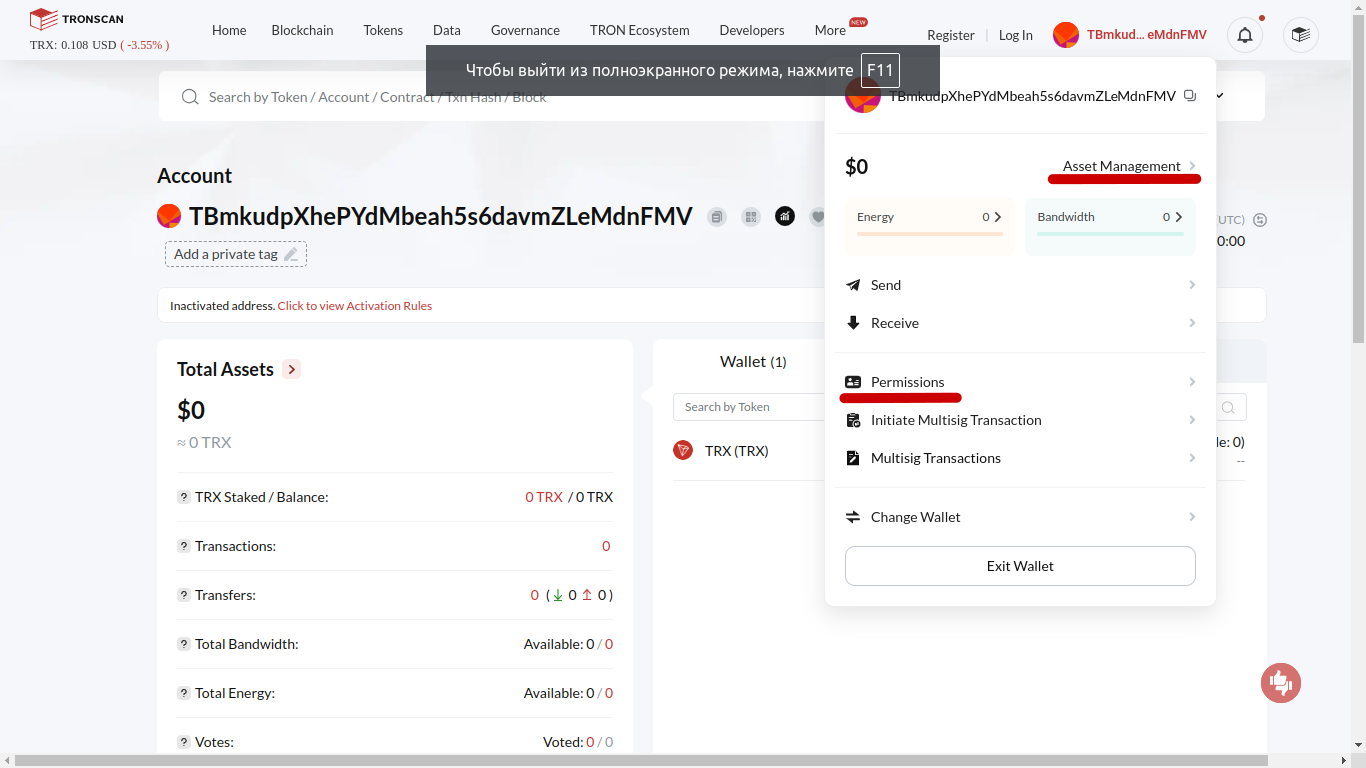
Task: Click Add a private tag
Action: tap(236, 254)
